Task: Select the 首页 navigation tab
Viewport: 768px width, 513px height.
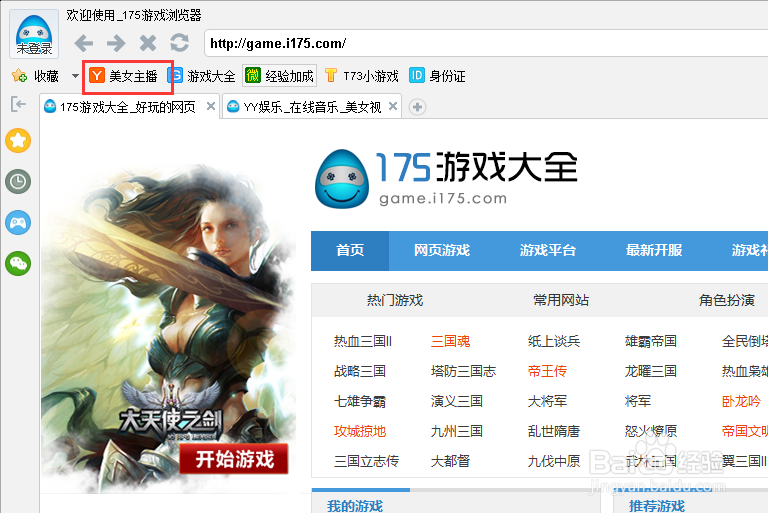Action: pos(350,250)
